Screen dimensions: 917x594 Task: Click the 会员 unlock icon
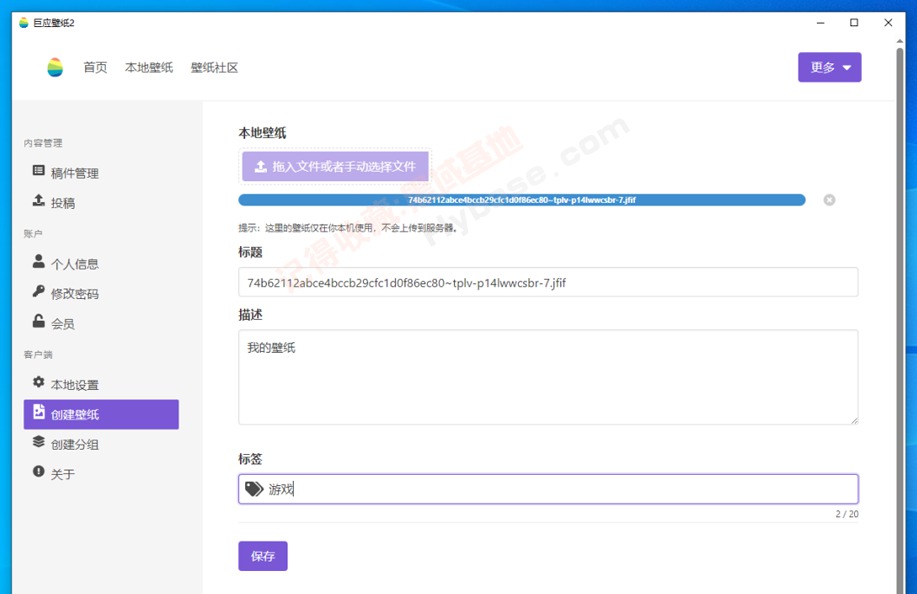click(x=39, y=321)
